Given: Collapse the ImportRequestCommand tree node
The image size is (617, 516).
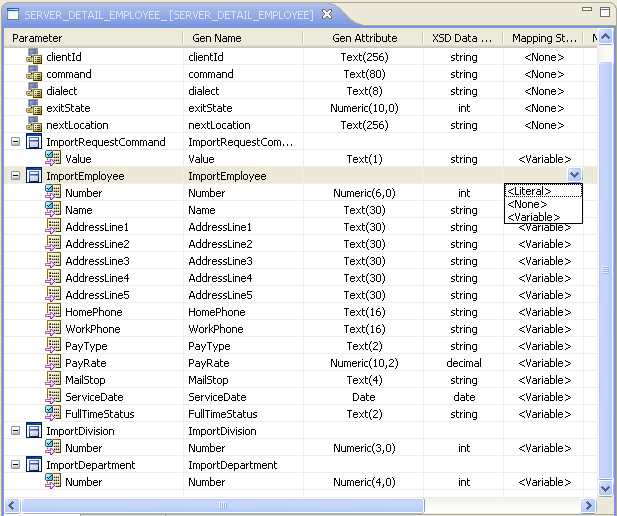Looking at the screenshot, I should pos(15,142).
